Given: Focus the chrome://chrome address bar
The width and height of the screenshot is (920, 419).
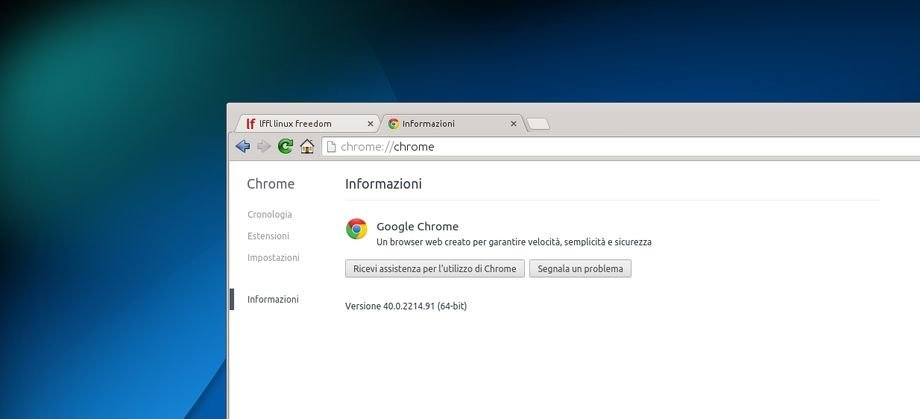Looking at the screenshot, I should coord(600,147).
